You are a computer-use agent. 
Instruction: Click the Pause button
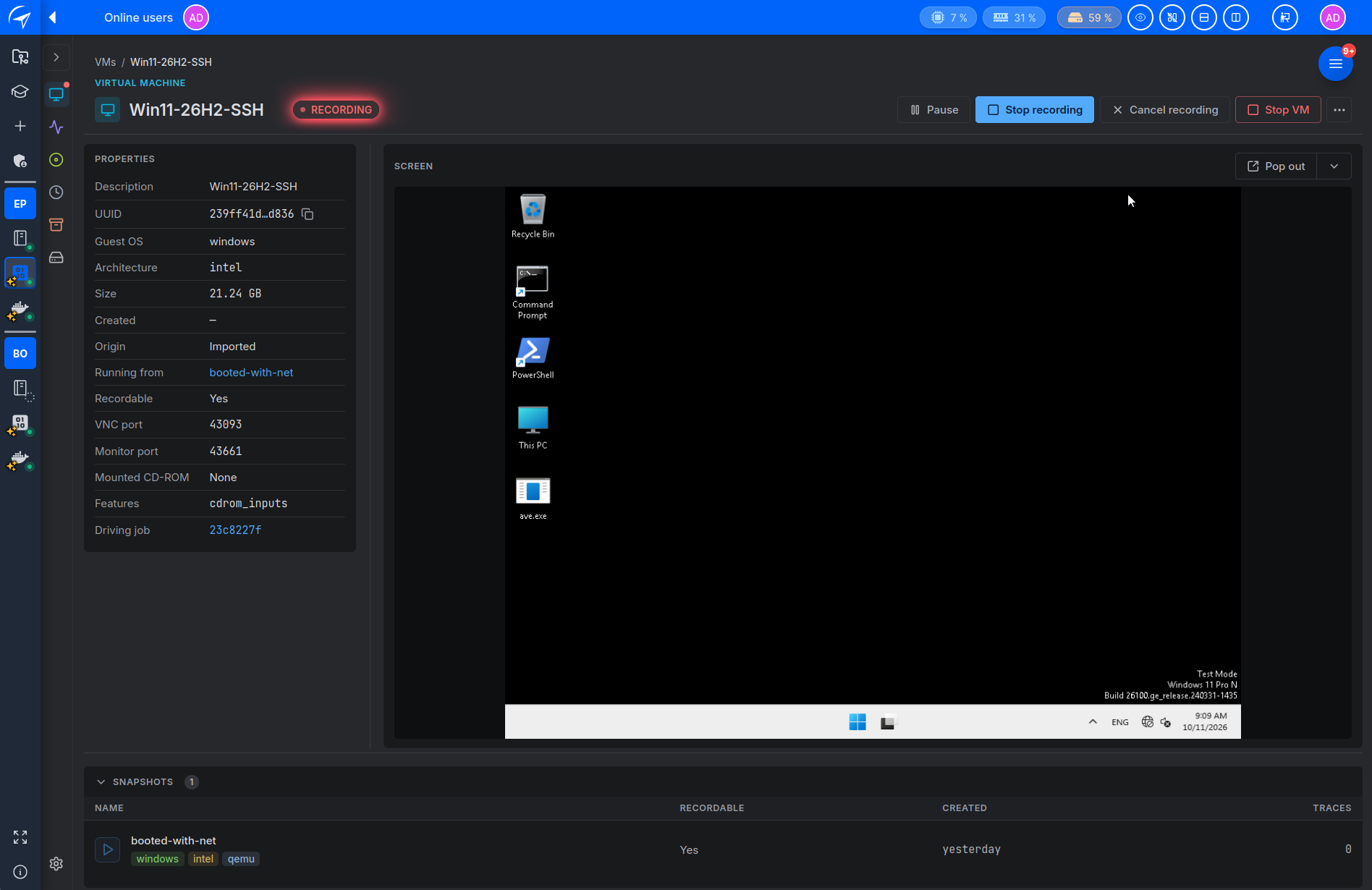coord(934,110)
